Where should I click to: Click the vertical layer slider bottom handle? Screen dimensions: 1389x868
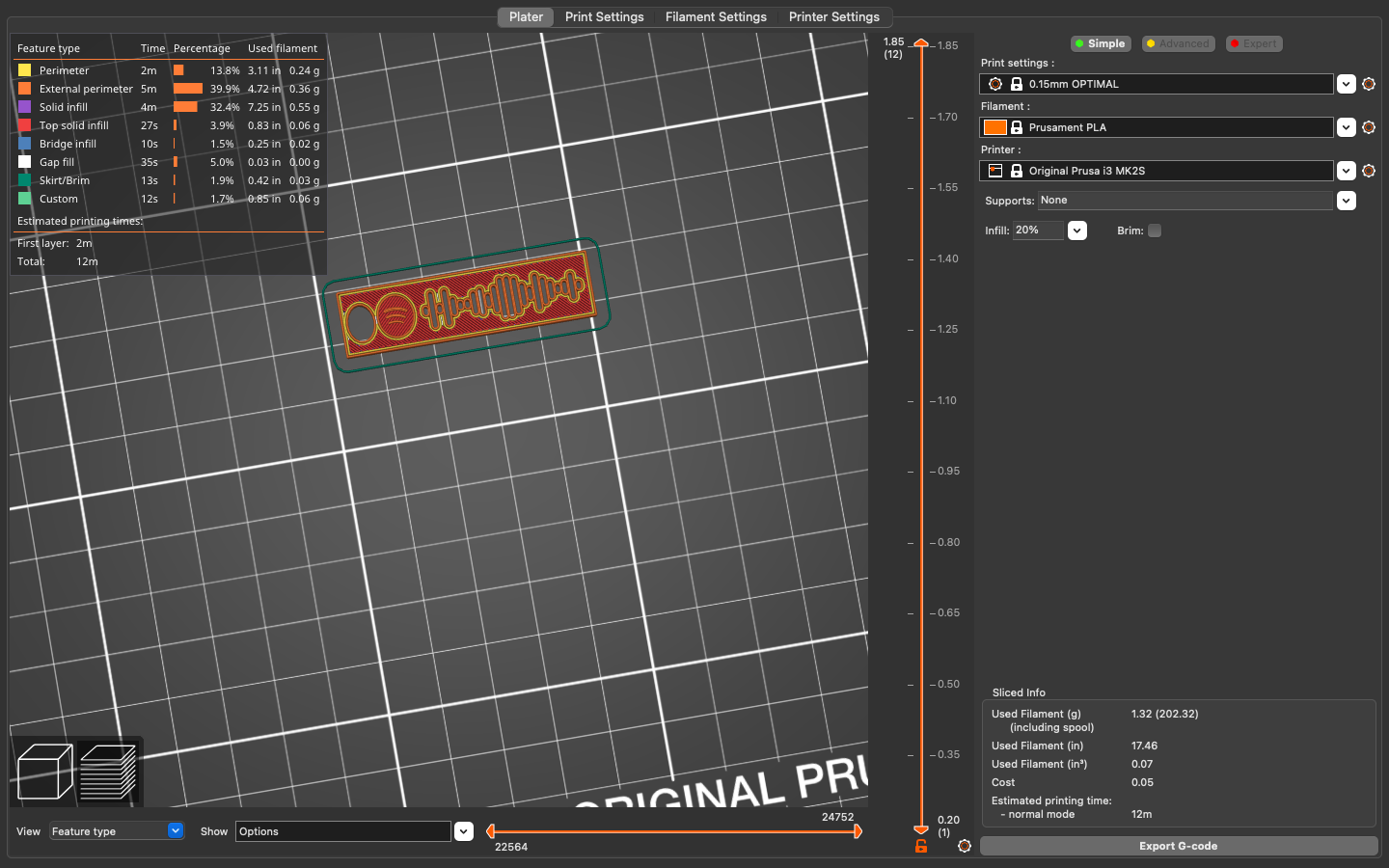[921, 828]
